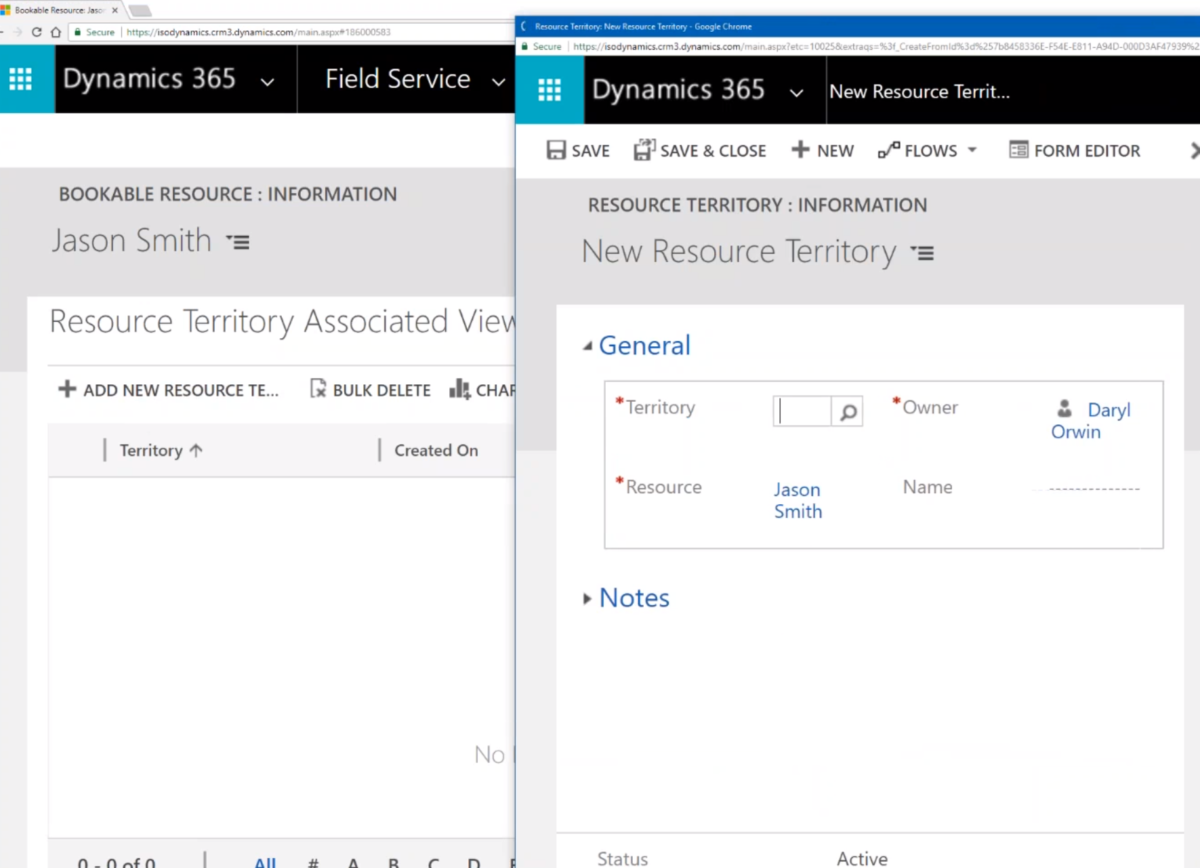Collapse the General section
Viewport: 1200px width, 868px height.
587,346
